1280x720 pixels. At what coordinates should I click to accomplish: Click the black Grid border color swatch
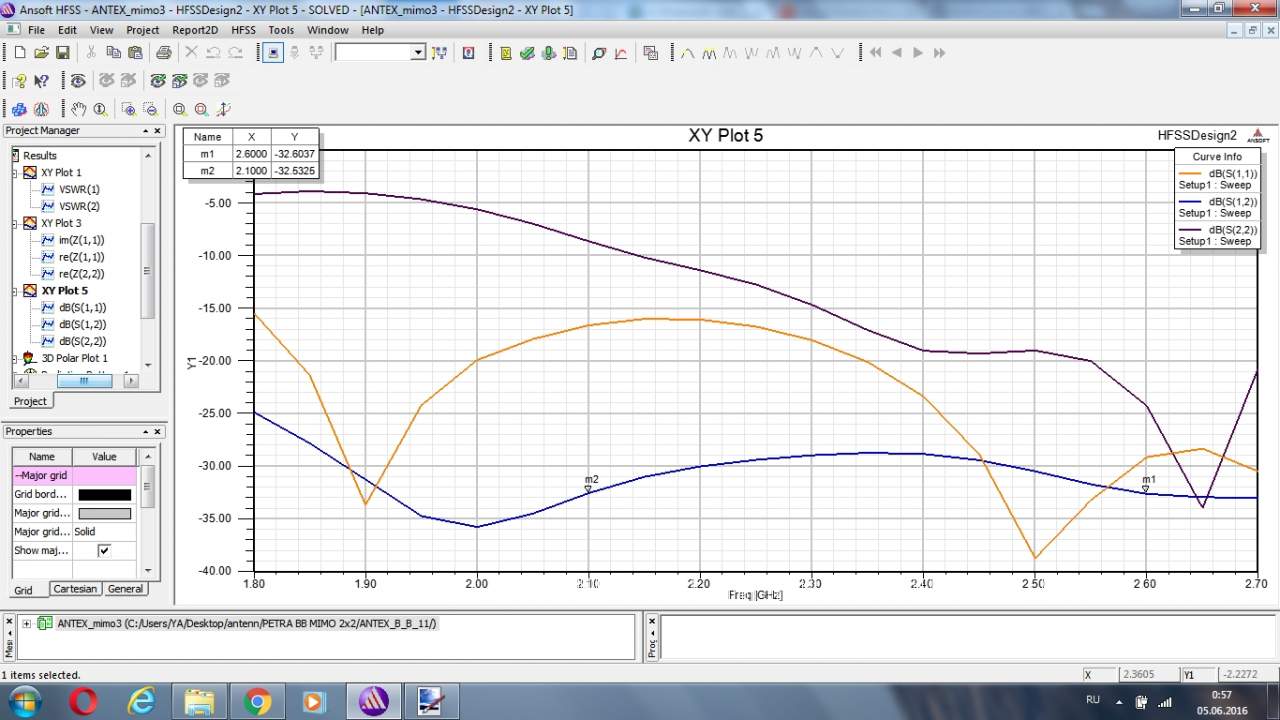(x=104, y=494)
